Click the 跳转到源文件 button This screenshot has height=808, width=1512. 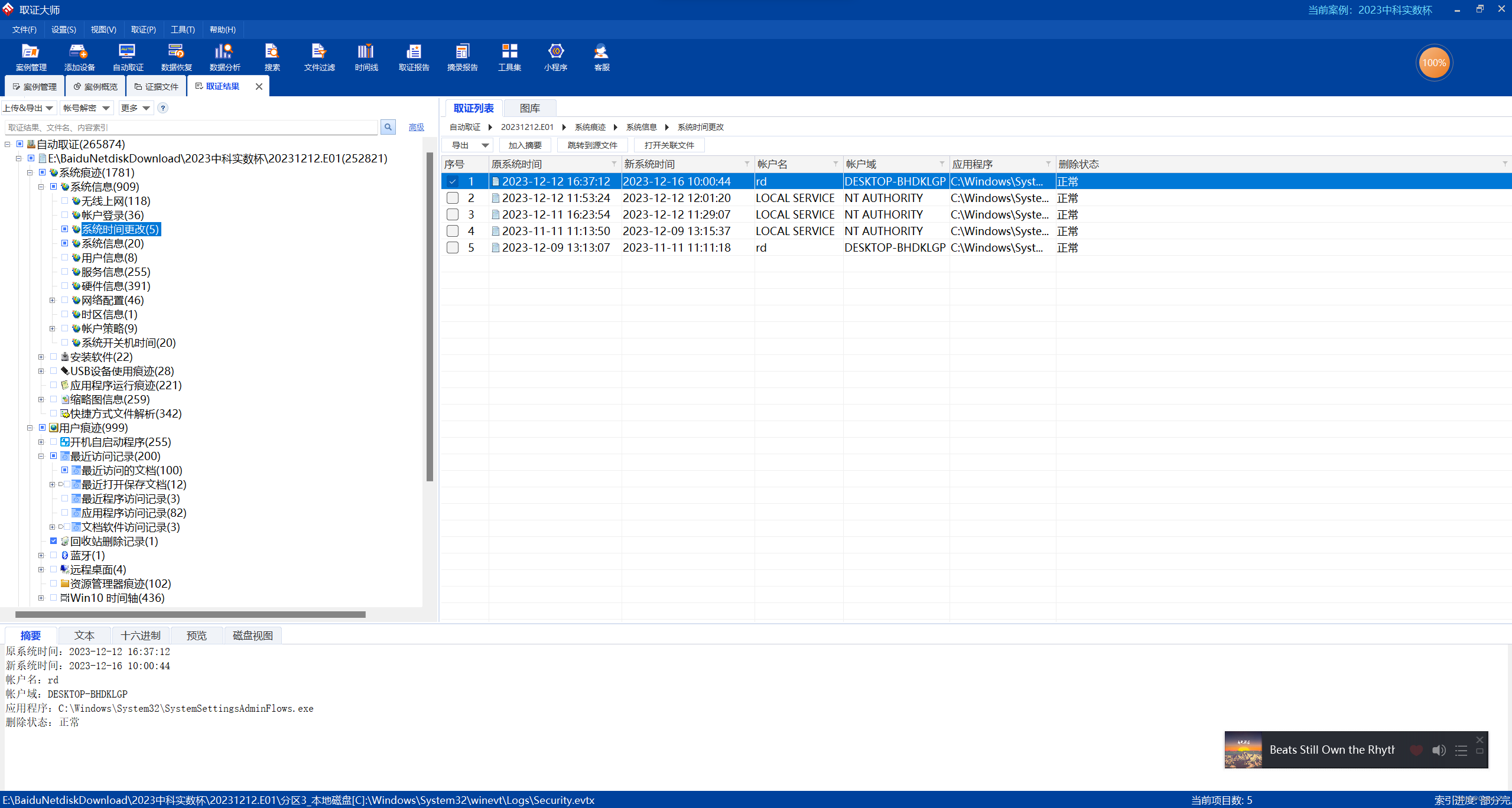[592, 145]
